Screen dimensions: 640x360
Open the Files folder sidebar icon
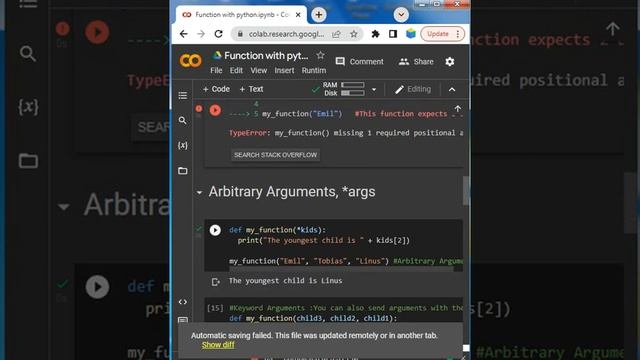click(x=182, y=171)
